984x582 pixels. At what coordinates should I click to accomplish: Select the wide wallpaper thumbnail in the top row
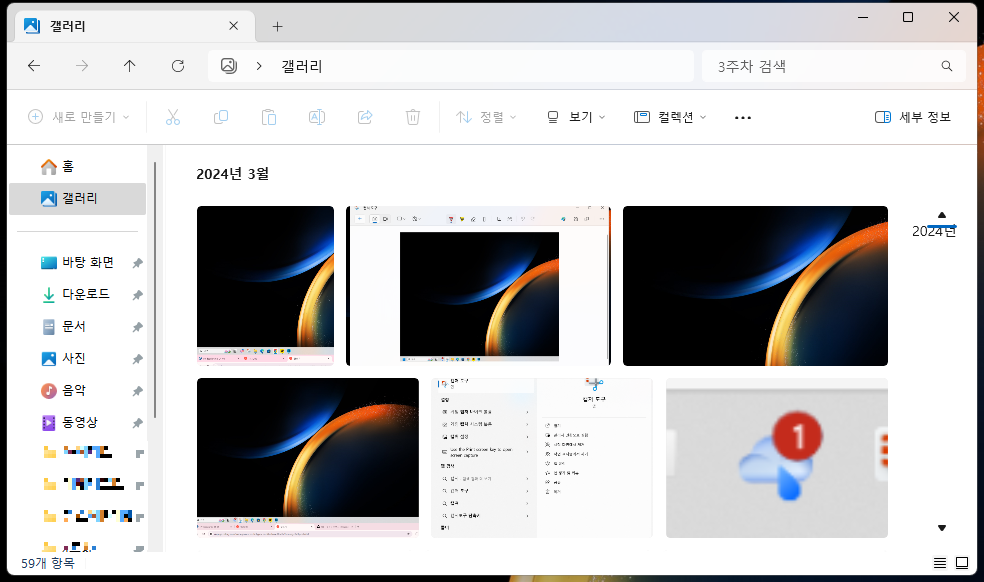pyautogui.click(x=755, y=286)
